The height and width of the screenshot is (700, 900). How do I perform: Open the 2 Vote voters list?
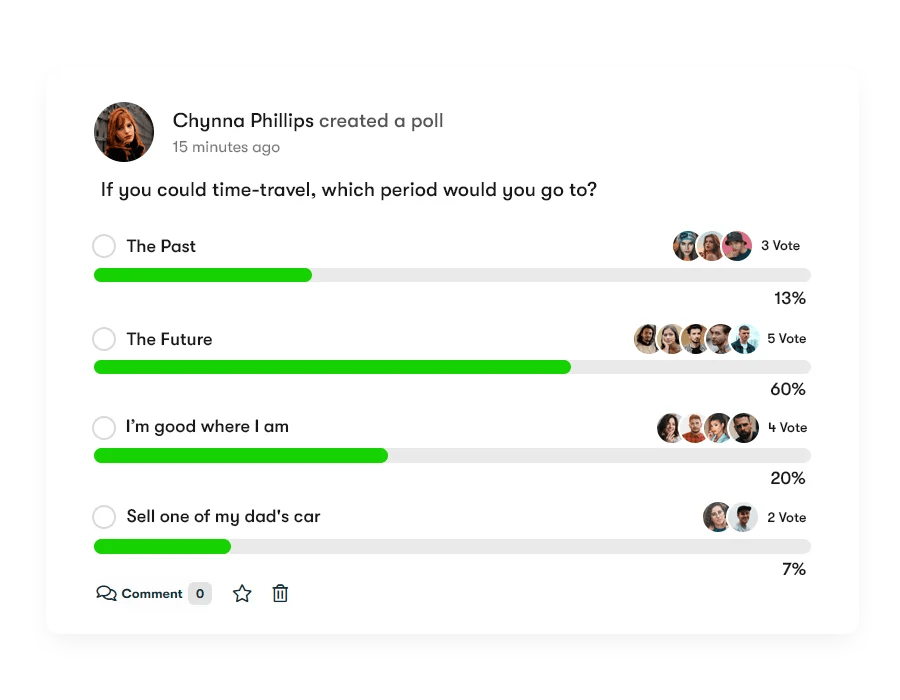786,518
